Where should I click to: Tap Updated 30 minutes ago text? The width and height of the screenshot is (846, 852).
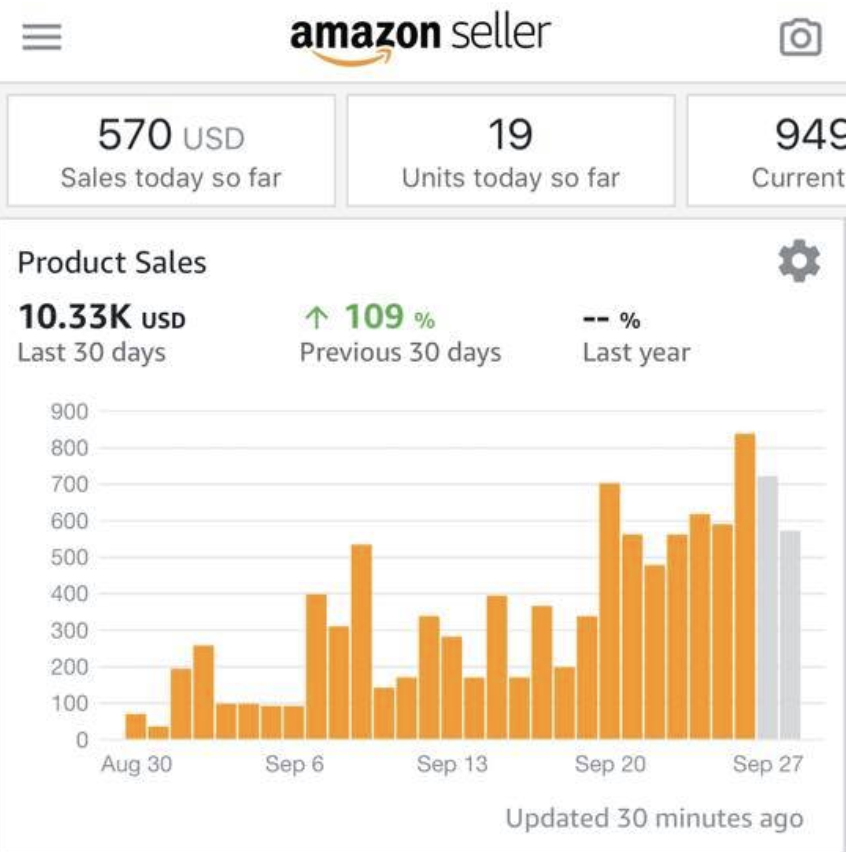click(654, 818)
